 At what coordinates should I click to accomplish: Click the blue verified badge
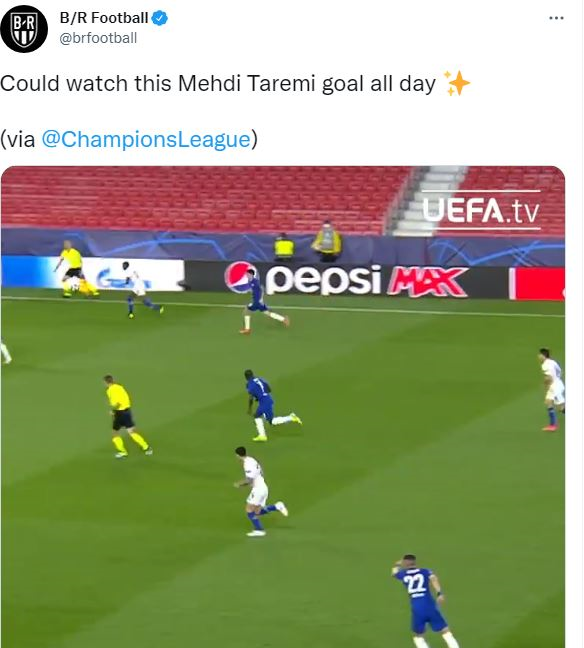[x=160, y=18]
